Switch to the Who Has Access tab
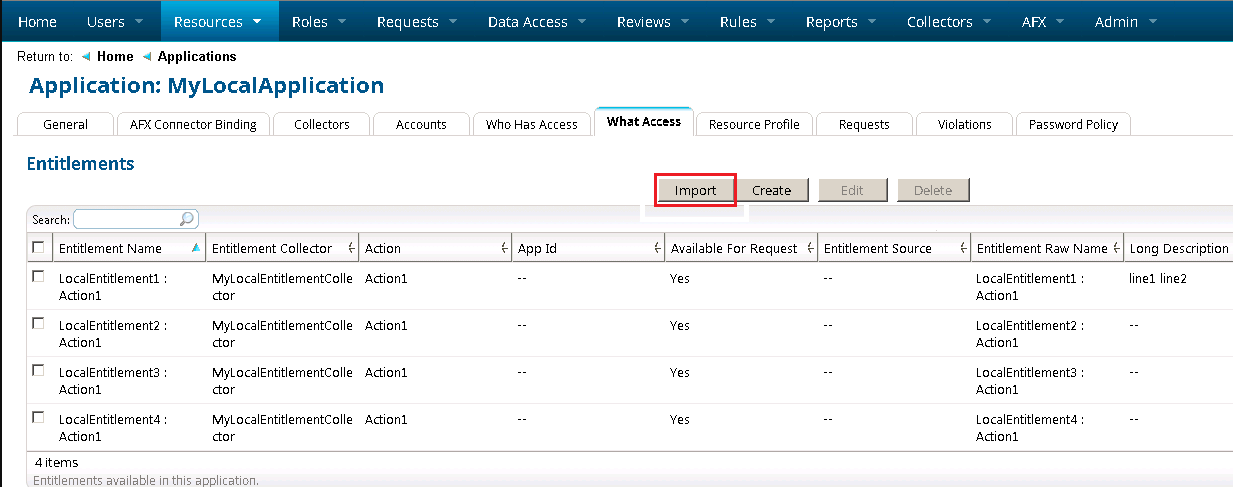The width and height of the screenshot is (1233, 492). pyautogui.click(x=531, y=124)
